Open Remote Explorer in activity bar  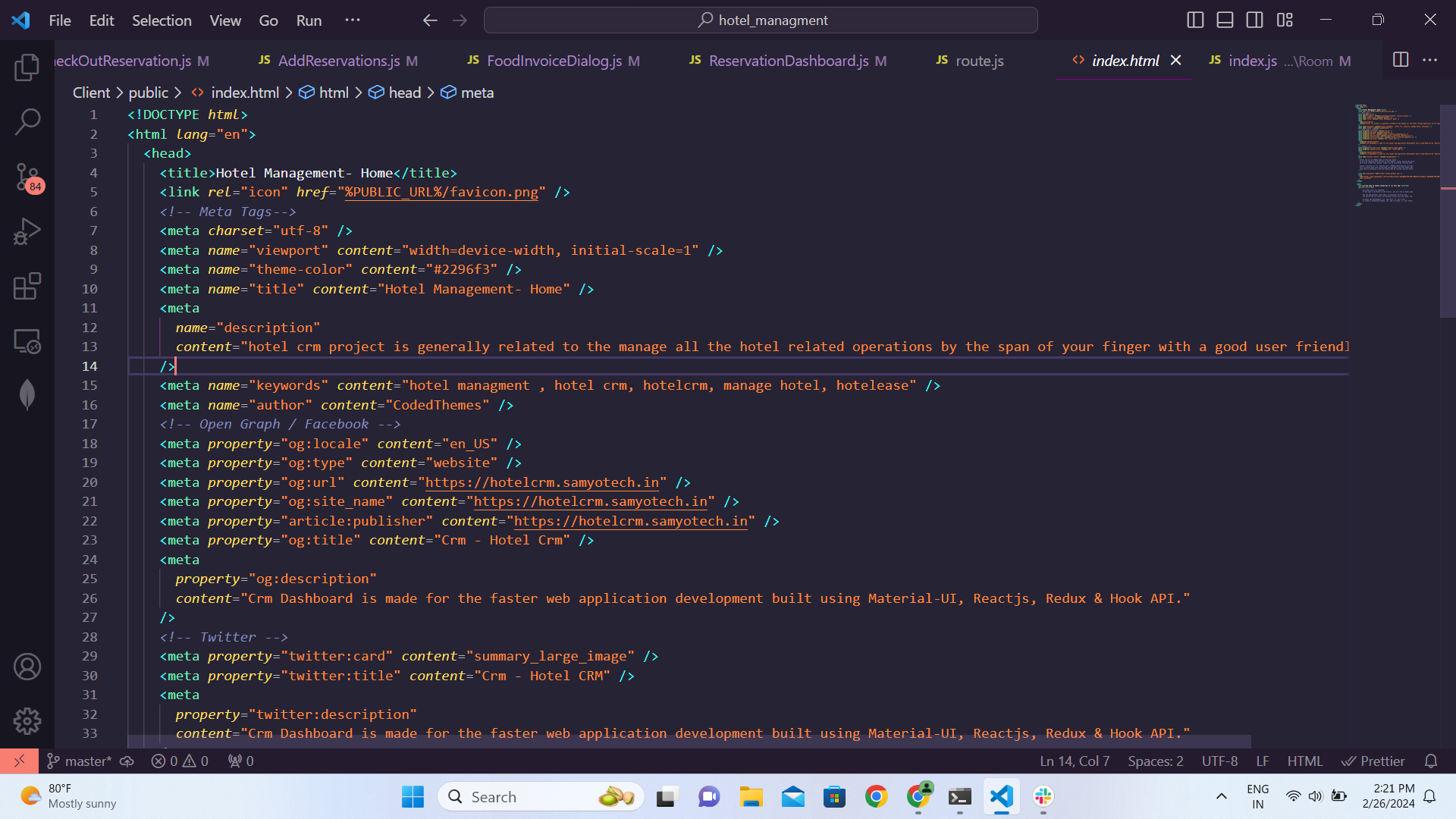click(27, 341)
